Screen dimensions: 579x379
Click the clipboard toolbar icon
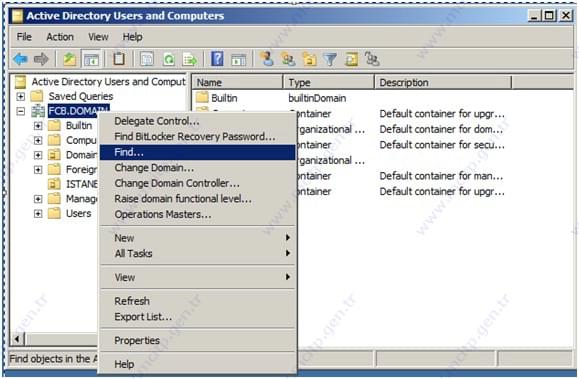[119, 59]
